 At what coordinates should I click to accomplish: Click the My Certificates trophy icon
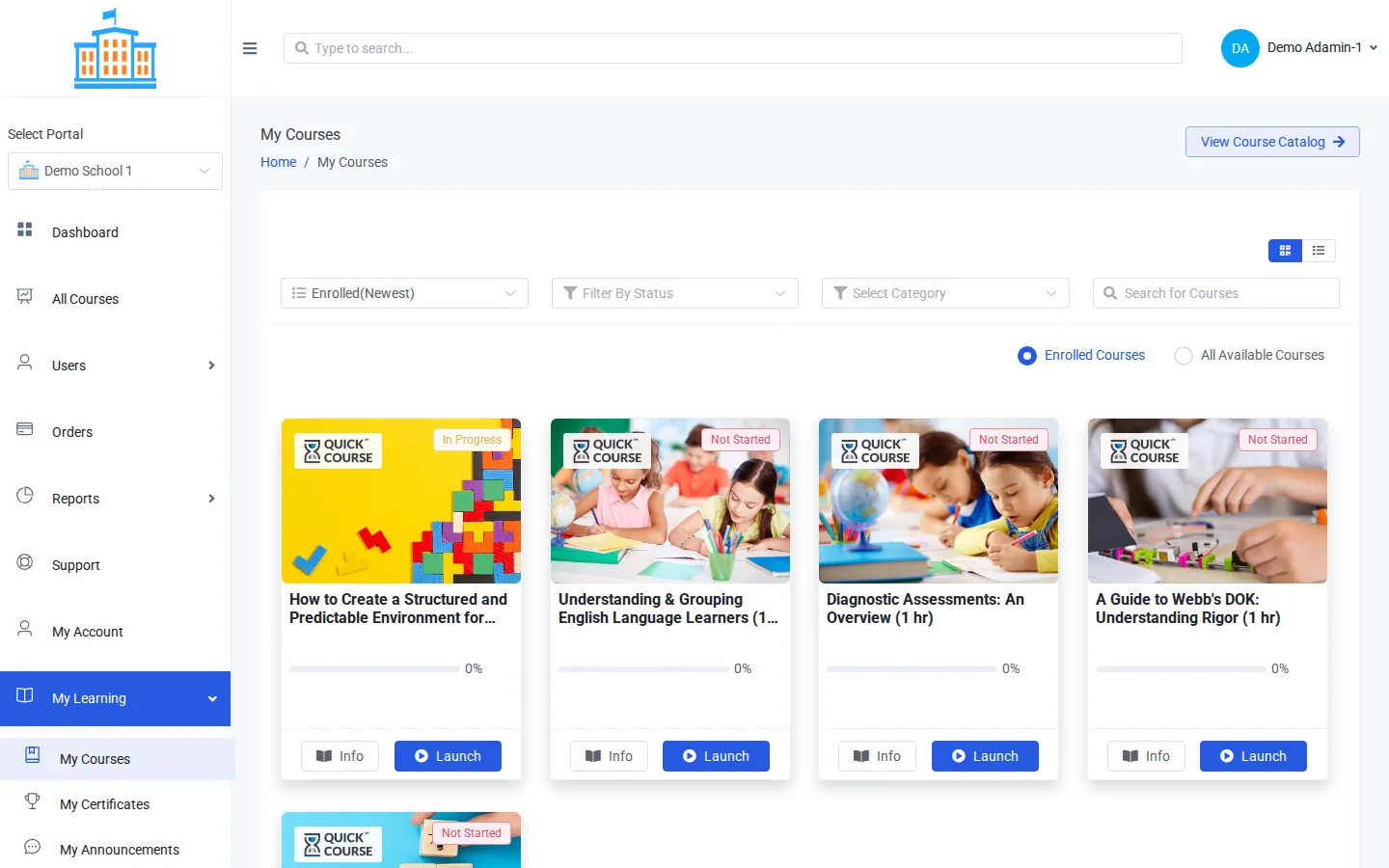click(x=32, y=800)
